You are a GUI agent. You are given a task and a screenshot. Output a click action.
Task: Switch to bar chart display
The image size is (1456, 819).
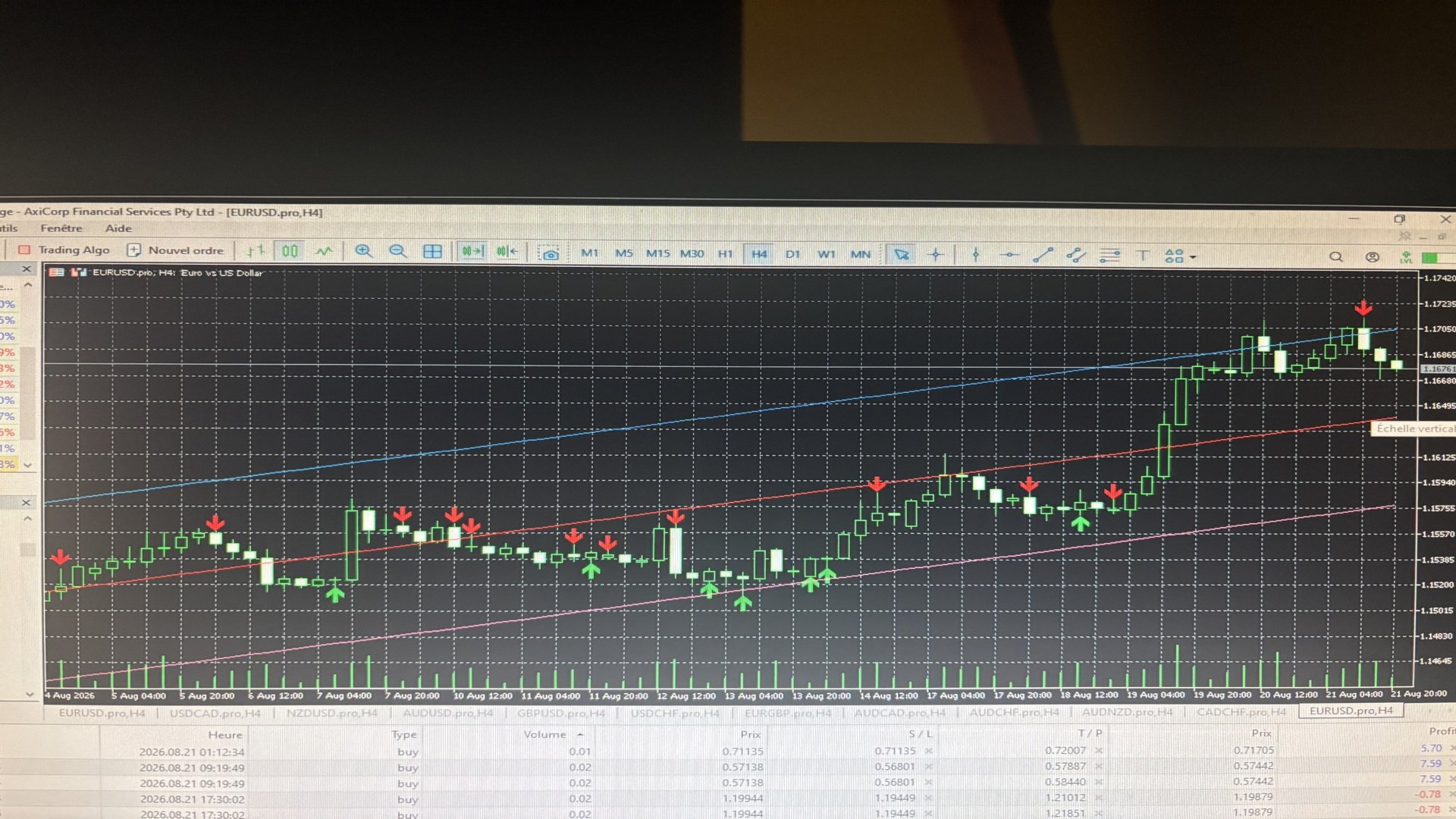pos(256,251)
